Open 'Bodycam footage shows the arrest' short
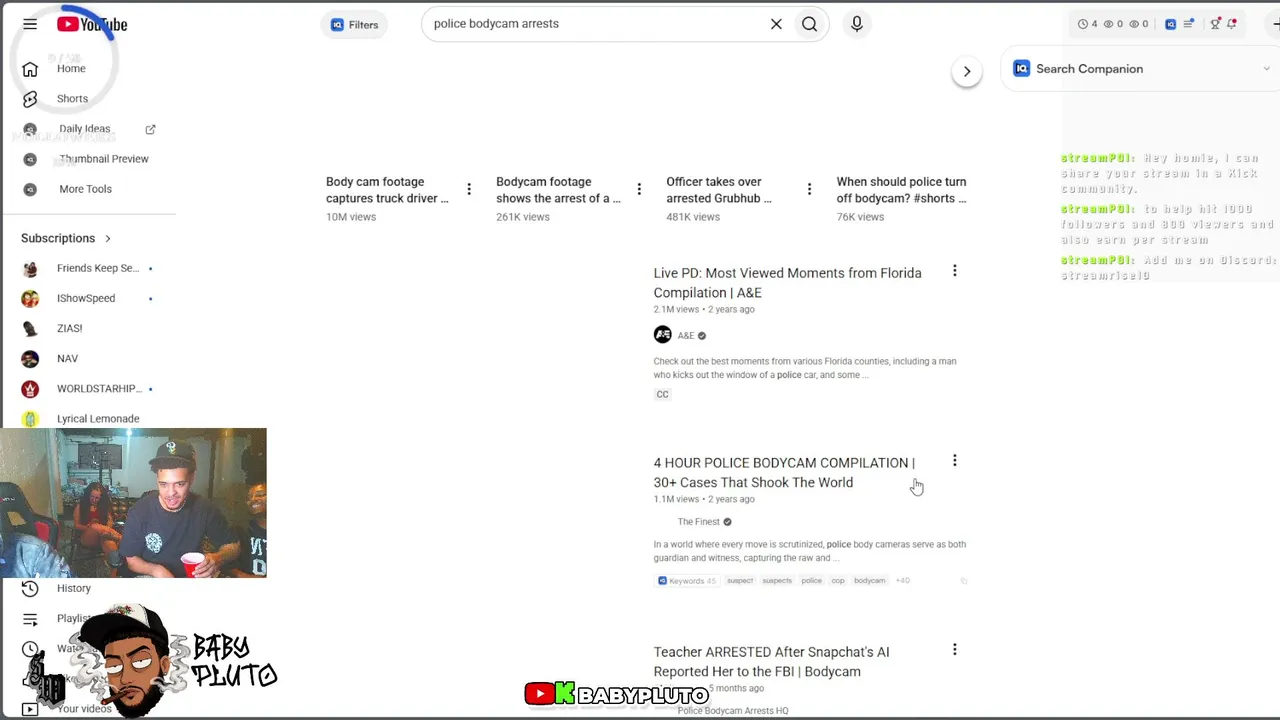 [x=558, y=190]
